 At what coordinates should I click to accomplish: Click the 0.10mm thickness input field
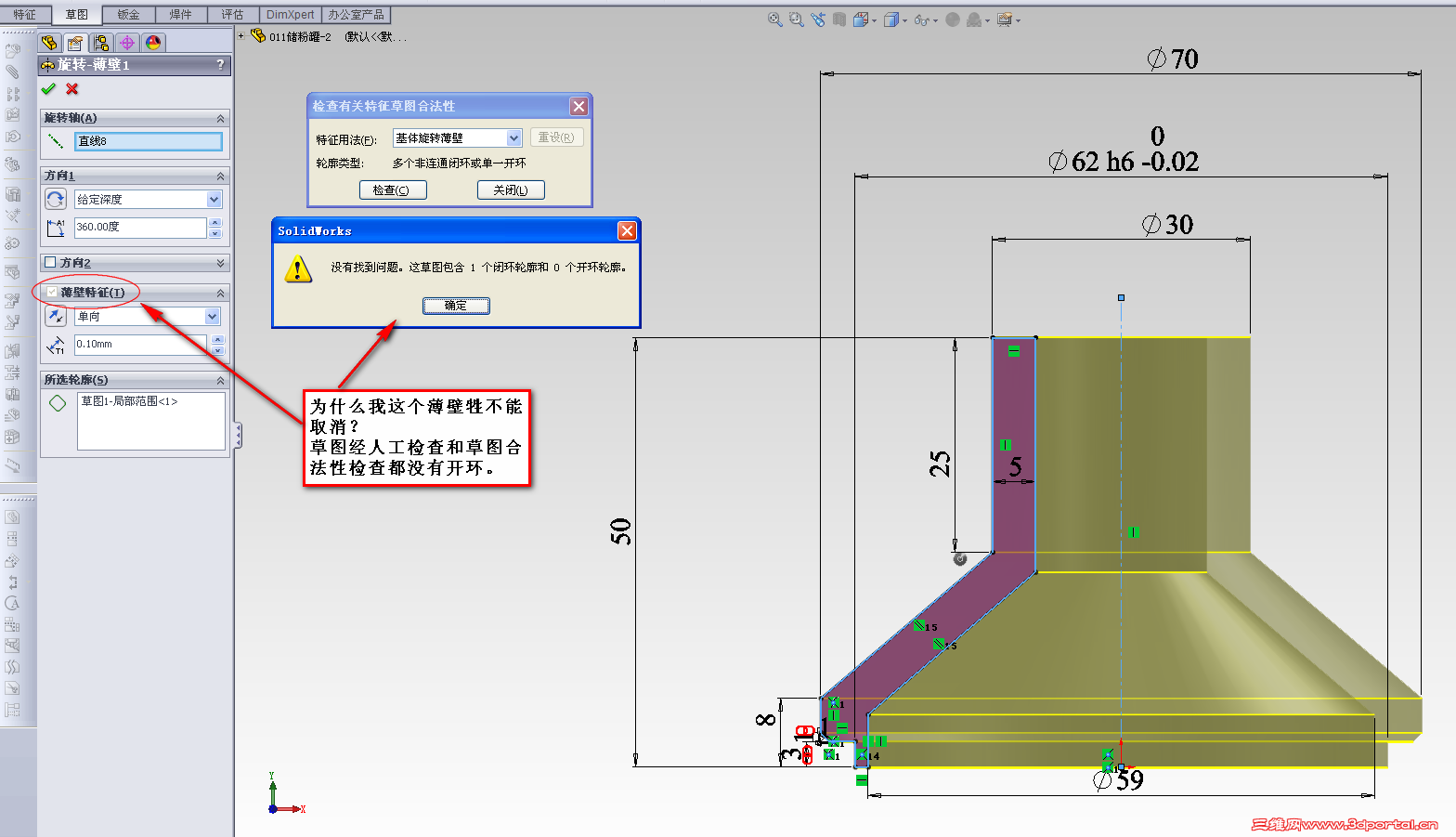click(x=140, y=345)
